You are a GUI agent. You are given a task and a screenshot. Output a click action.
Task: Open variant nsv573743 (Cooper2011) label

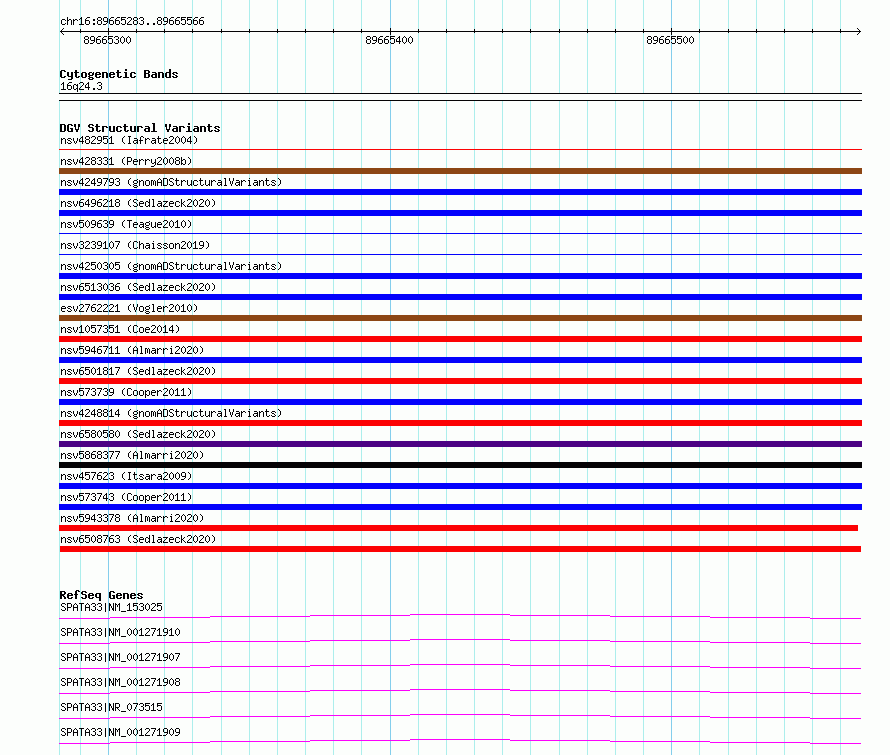(x=126, y=497)
